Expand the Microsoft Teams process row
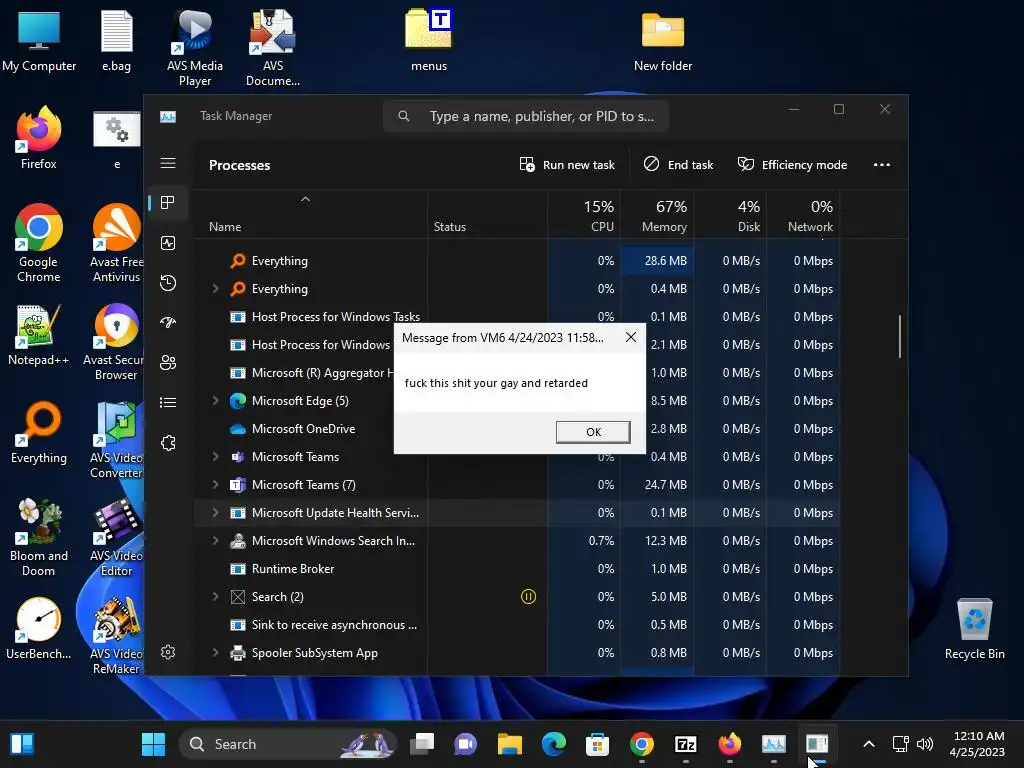Viewport: 1024px width, 768px height. [215, 456]
